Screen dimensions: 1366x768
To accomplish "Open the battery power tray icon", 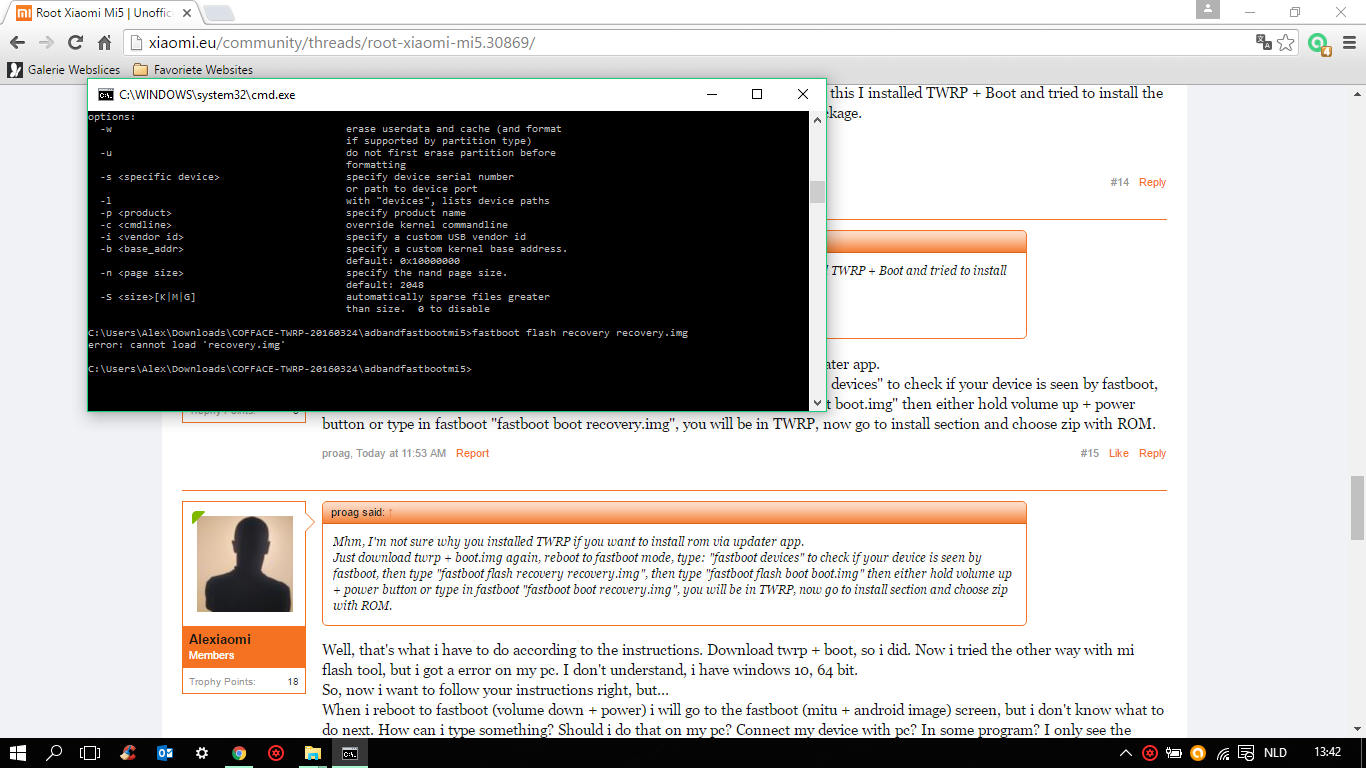I will (1175, 753).
